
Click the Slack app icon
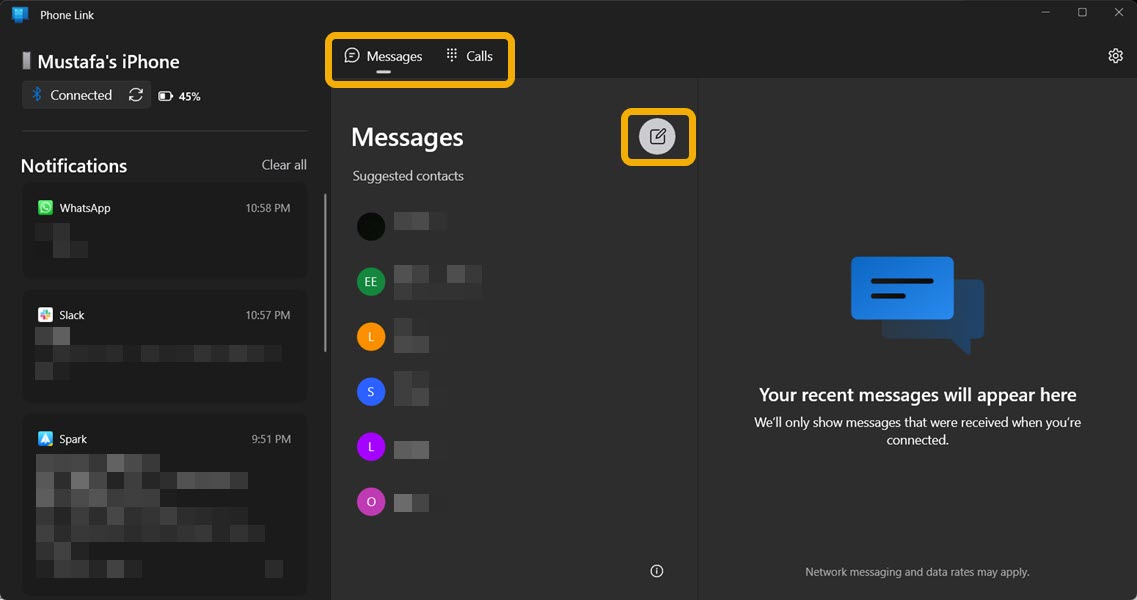click(x=45, y=315)
